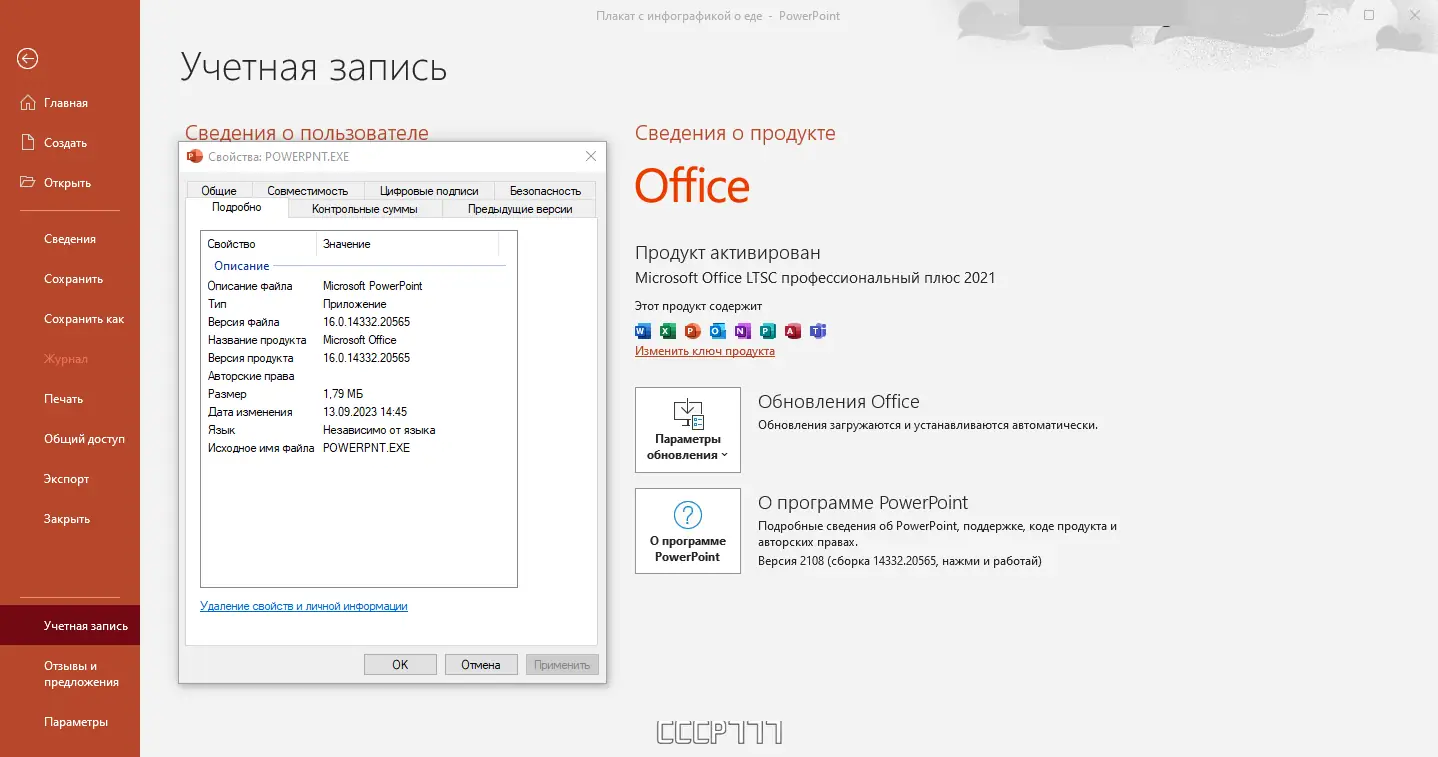
Task: Select the Исходное имя файла property name
Action: pos(261,448)
